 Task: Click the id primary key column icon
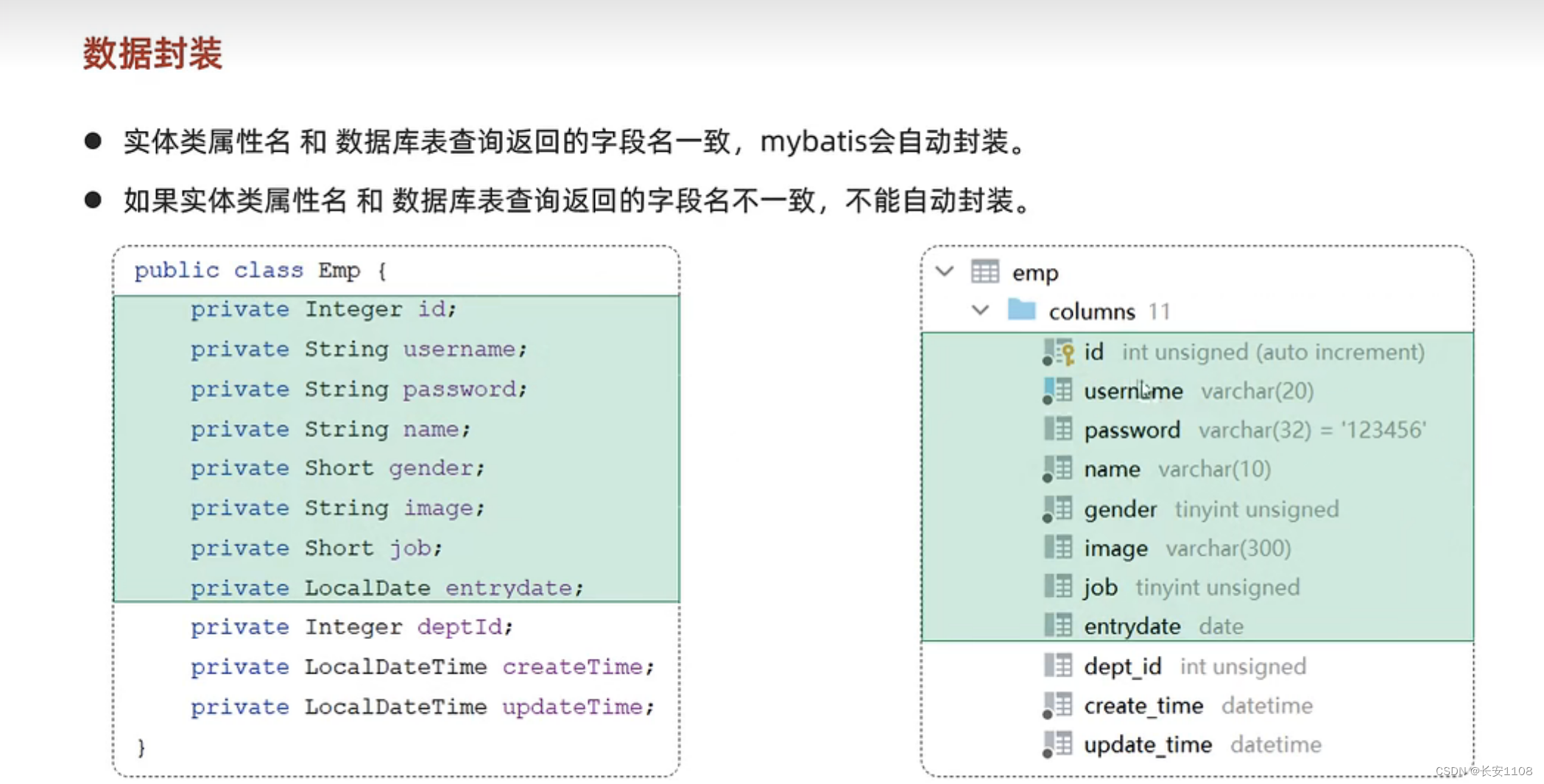[1059, 352]
